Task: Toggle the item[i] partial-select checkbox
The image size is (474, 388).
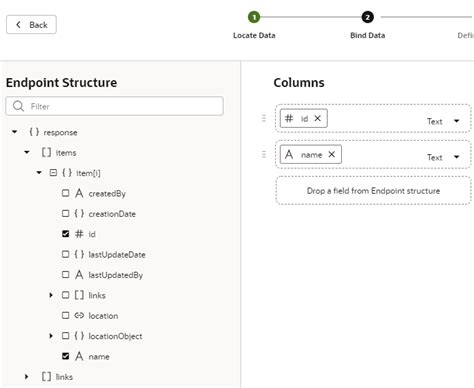Action: coord(53,173)
